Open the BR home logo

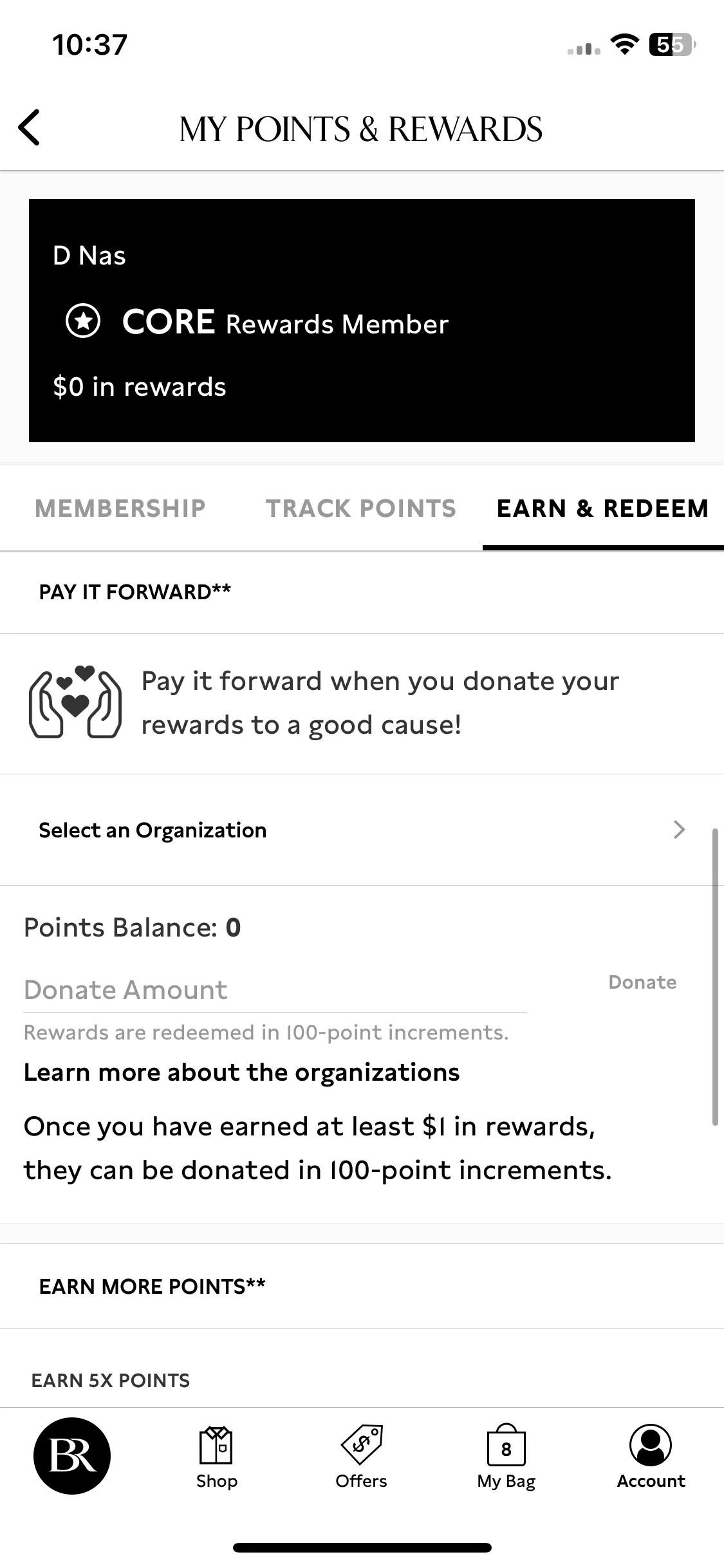(72, 1455)
